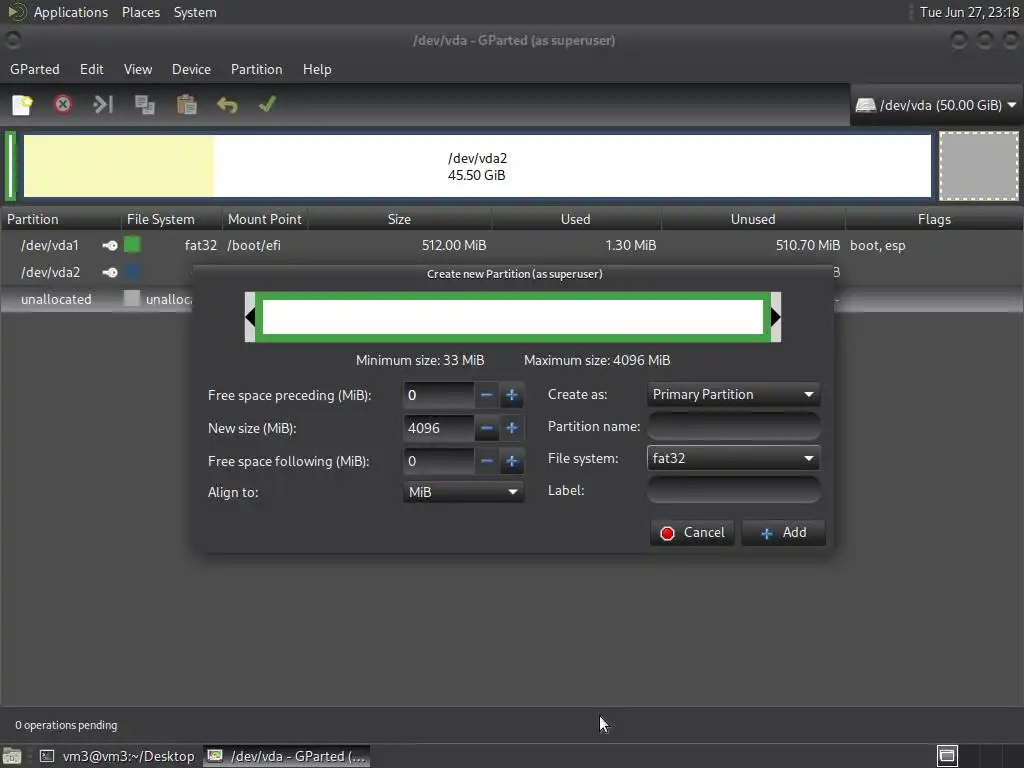Click the /dev/vda2 45.50 GiB graphic block
Image resolution: width=1024 pixels, height=768 pixels.
click(x=477, y=166)
